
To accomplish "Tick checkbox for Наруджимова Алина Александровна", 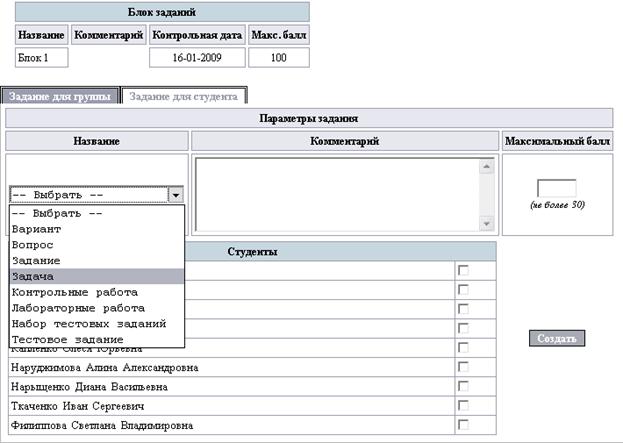I will coord(462,367).
